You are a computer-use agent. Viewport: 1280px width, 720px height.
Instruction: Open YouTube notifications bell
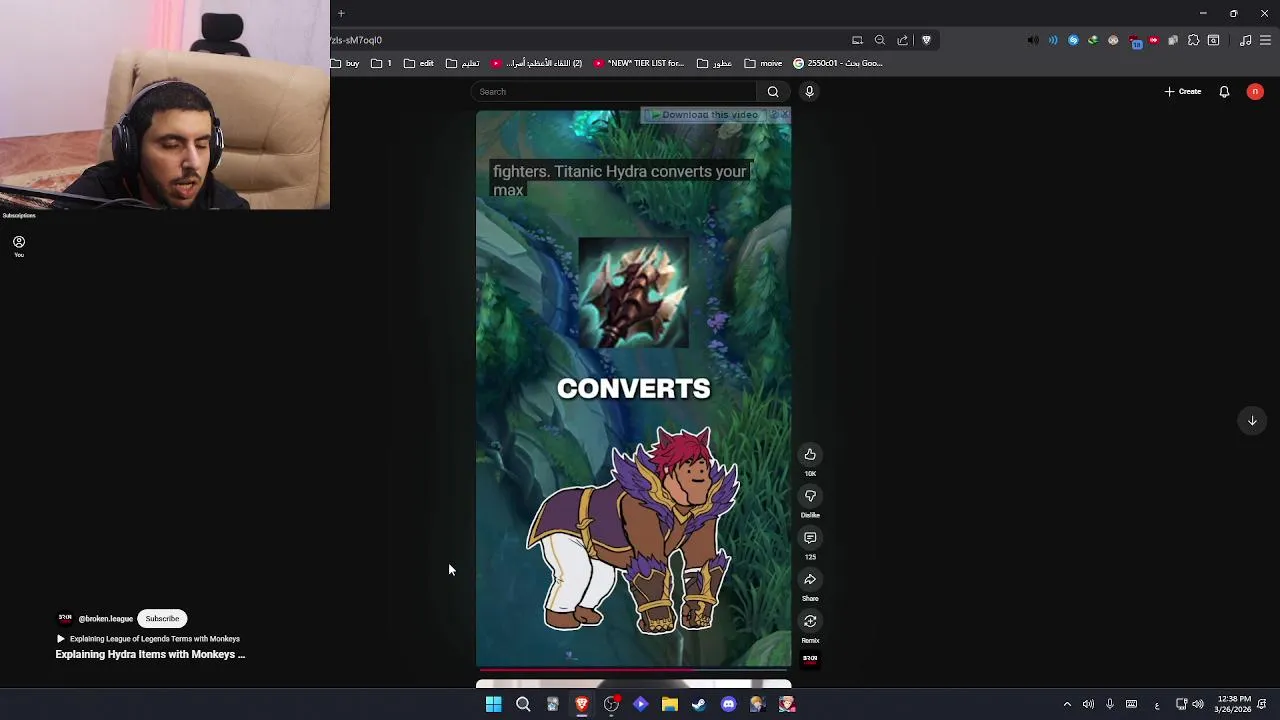pyautogui.click(x=1224, y=92)
